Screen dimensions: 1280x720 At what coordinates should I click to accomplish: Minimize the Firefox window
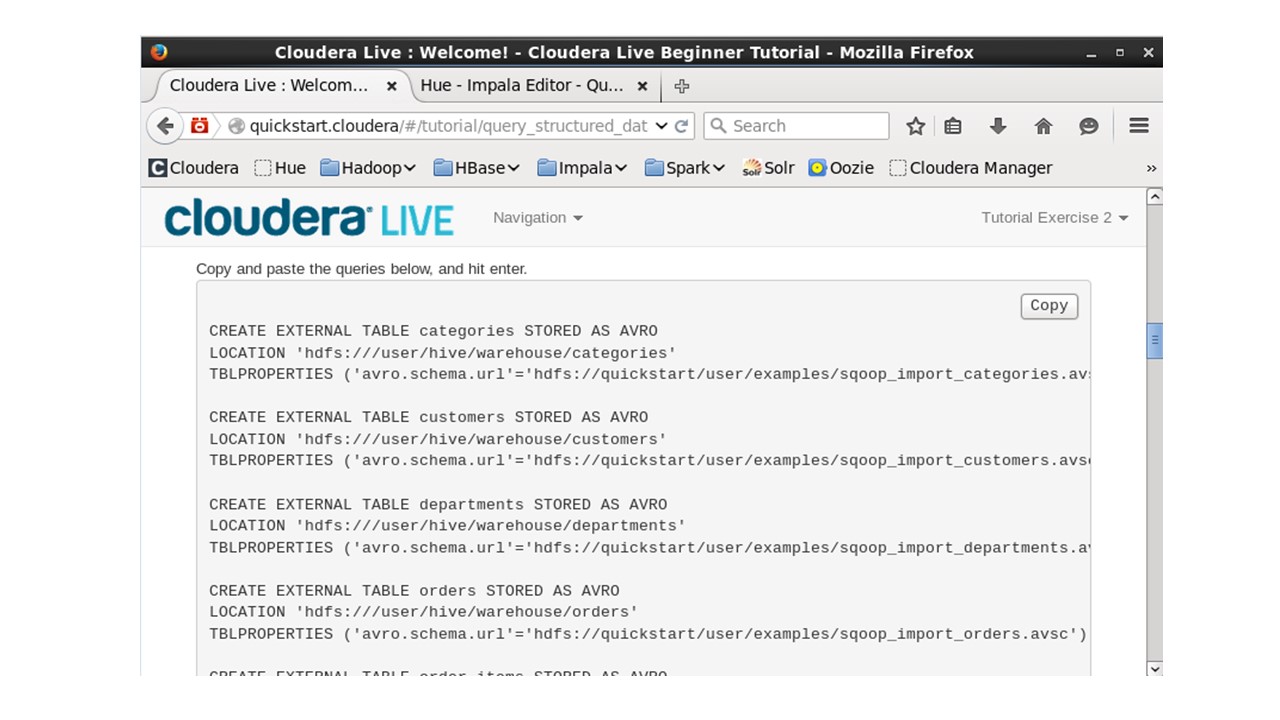(1091, 52)
